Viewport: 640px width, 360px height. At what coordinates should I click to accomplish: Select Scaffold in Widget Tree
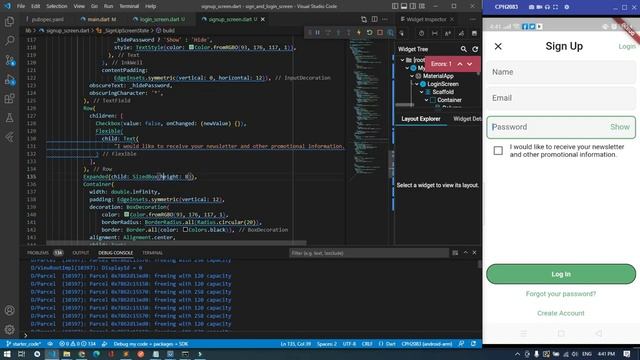pyautogui.click(x=443, y=92)
